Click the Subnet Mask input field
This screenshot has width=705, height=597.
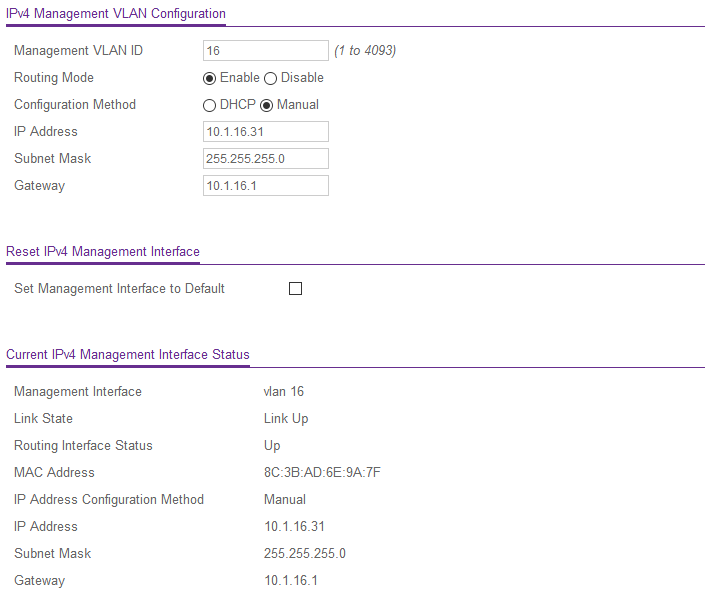[x=266, y=158]
